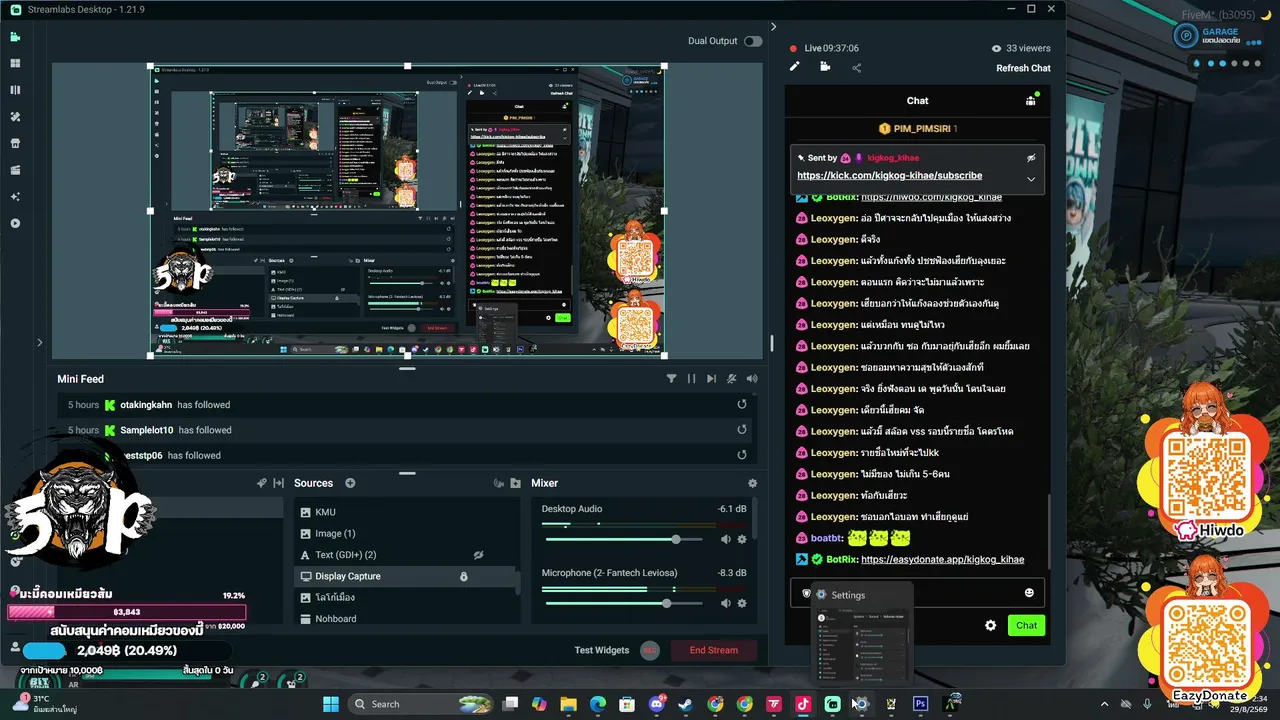The height and width of the screenshot is (720, 1280).
Task: Open the Layout Editor sidebar icon
Action: point(15,90)
